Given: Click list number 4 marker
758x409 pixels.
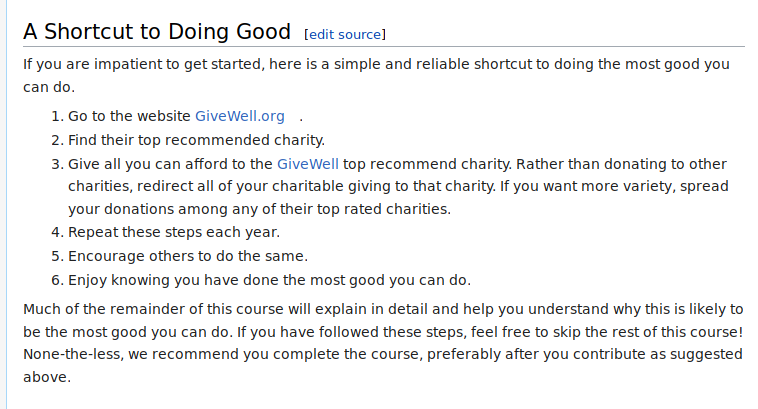Looking at the screenshot, I should 56,233.
